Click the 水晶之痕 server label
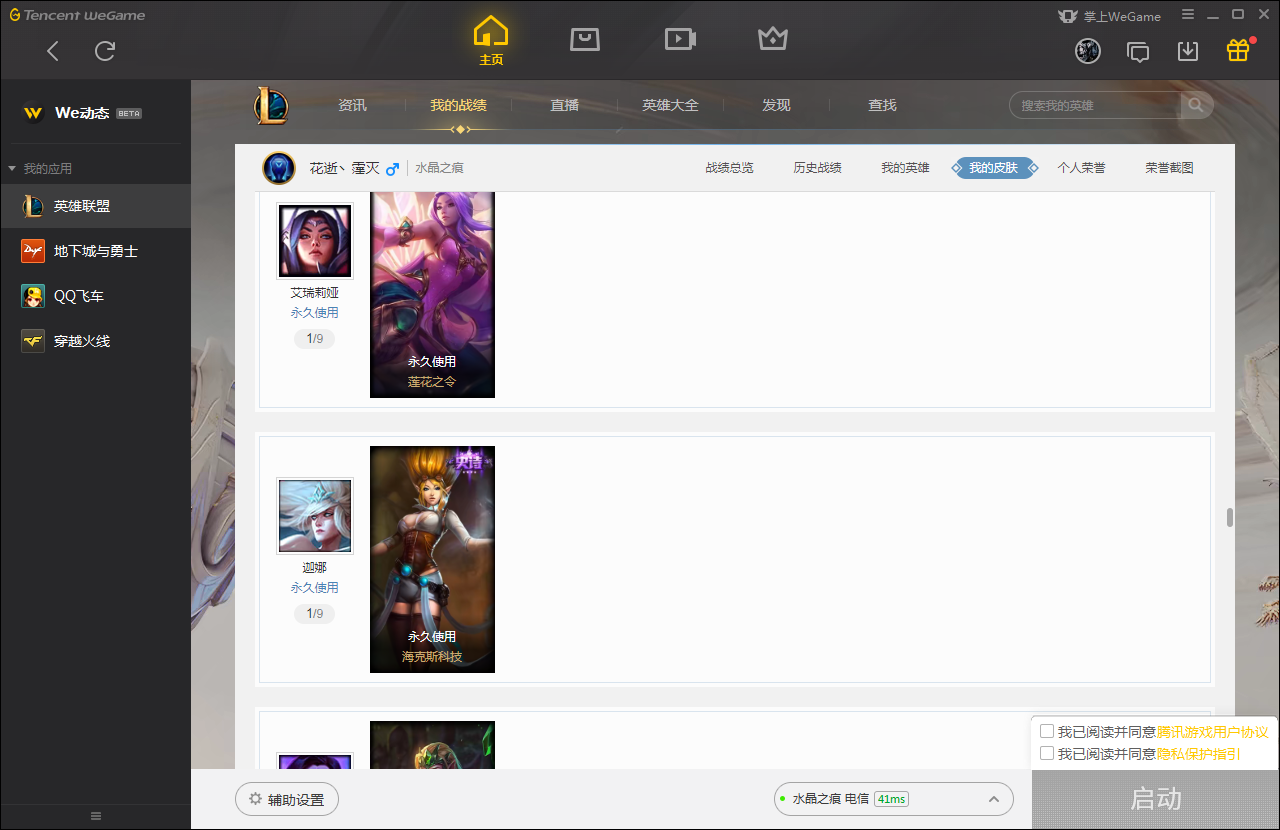1280x830 pixels. click(439, 168)
